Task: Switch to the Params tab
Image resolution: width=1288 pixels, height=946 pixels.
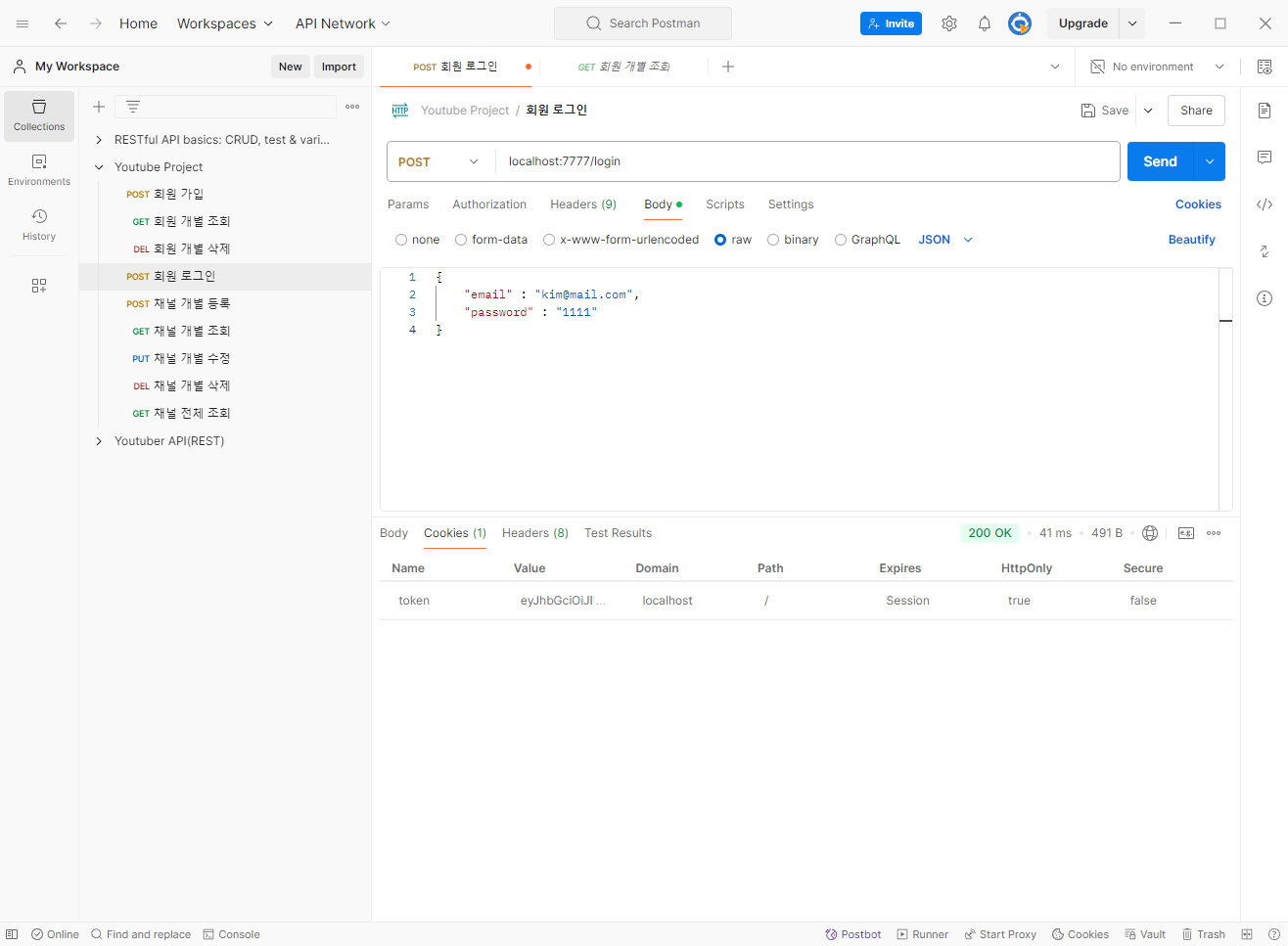Action: 408,204
